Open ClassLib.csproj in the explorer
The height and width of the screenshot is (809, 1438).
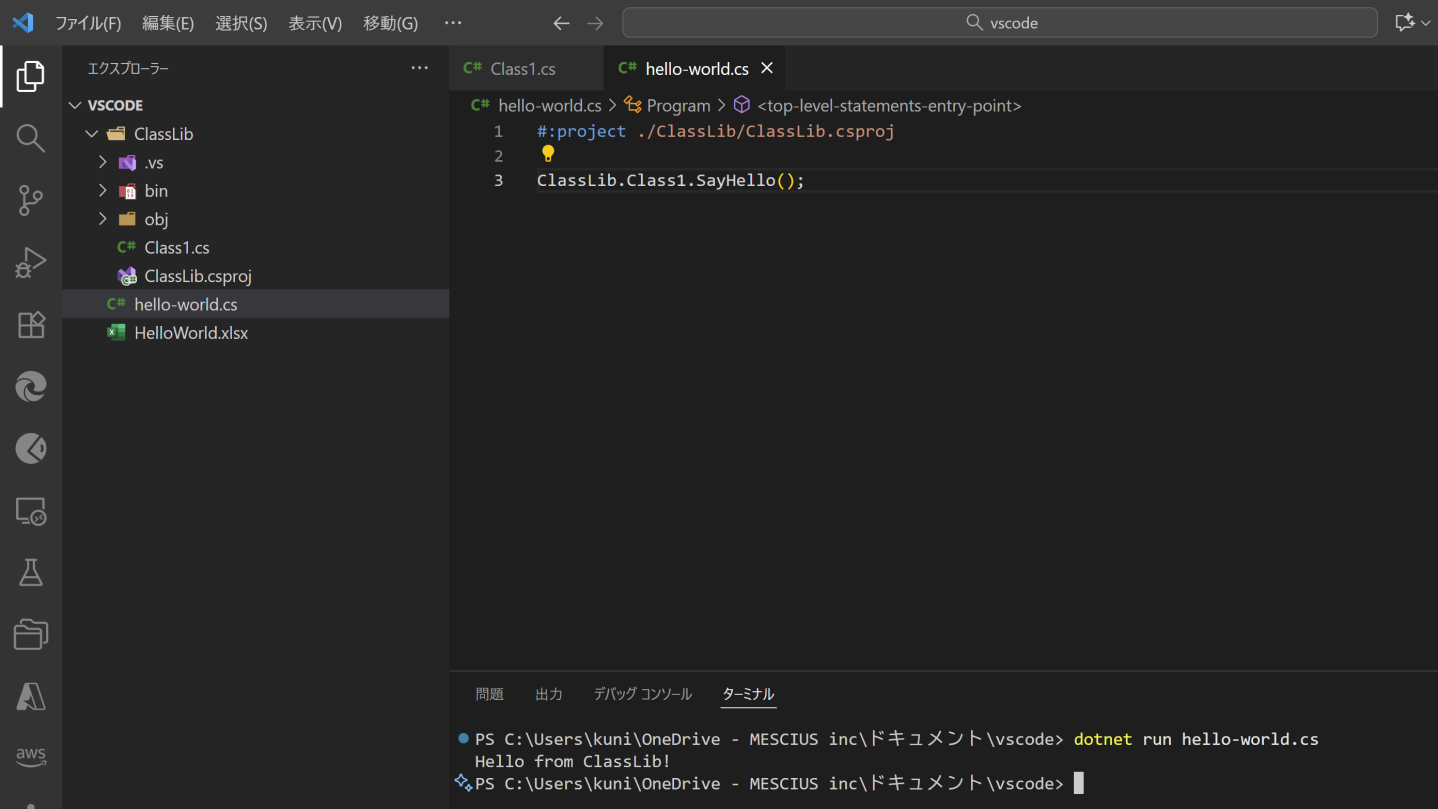tap(197, 276)
